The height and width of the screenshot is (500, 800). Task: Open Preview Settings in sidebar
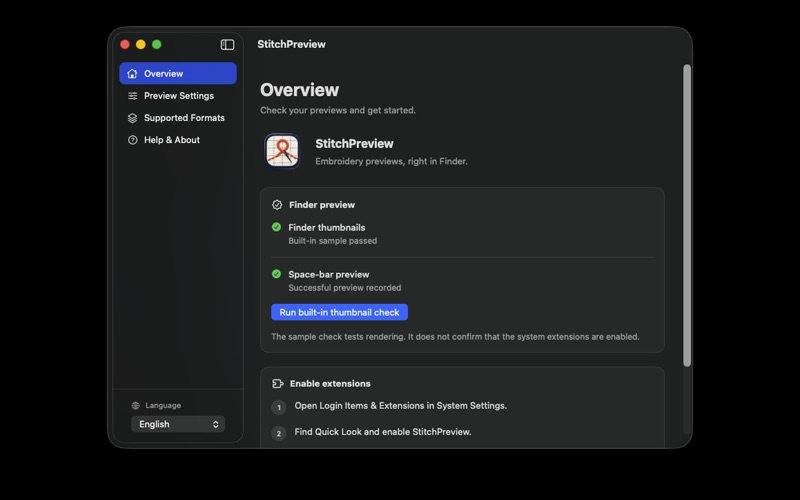tap(178, 96)
